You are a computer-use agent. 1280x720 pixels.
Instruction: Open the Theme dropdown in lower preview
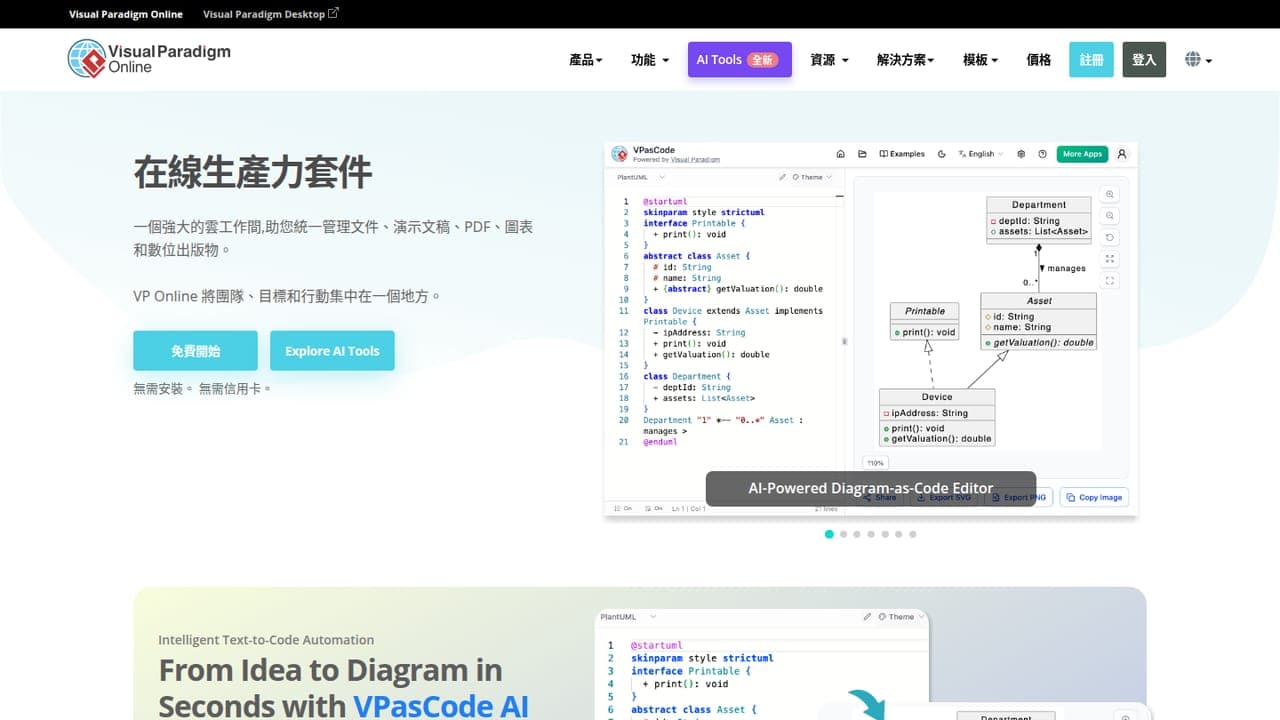tap(901, 617)
